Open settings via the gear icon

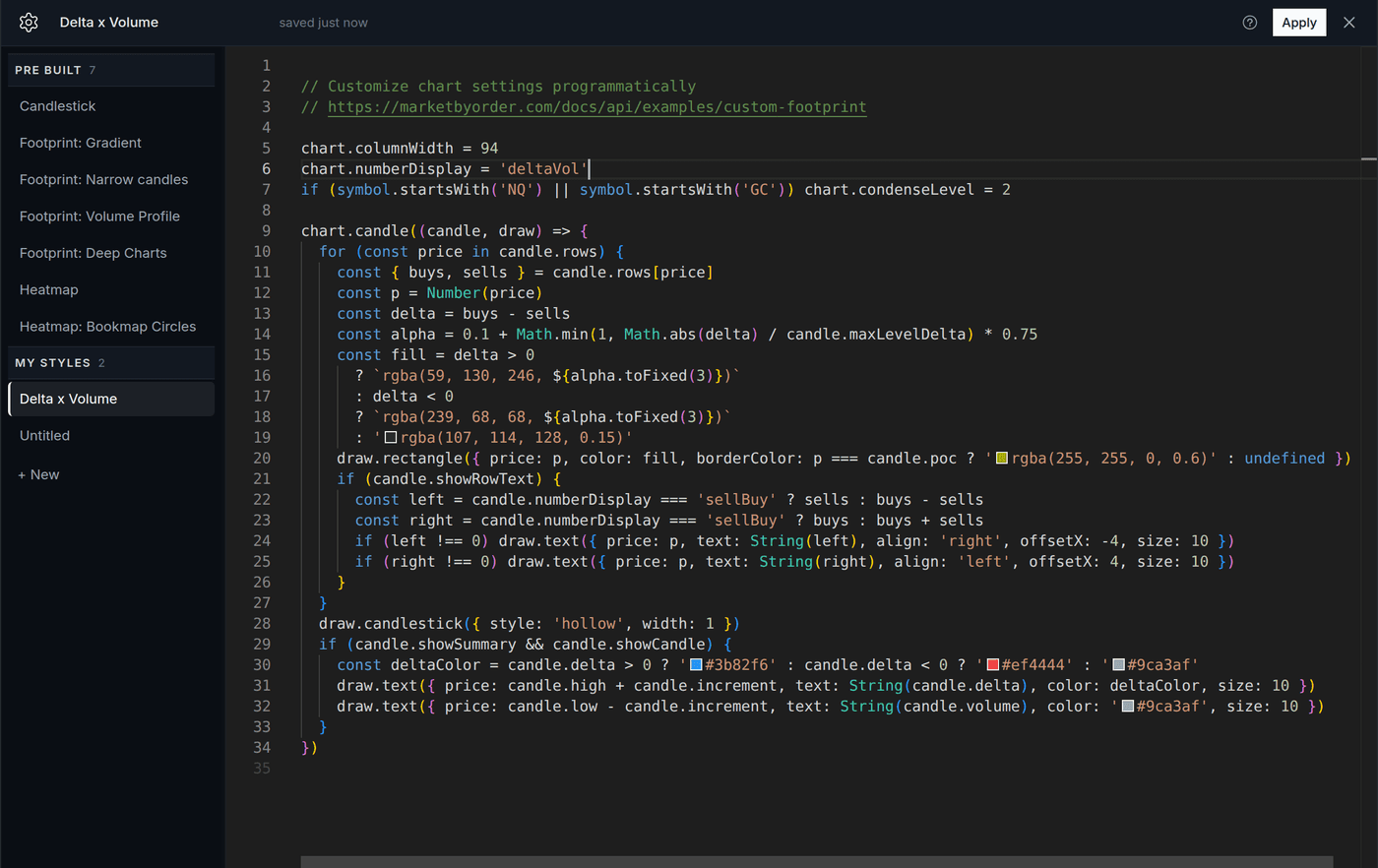click(29, 22)
